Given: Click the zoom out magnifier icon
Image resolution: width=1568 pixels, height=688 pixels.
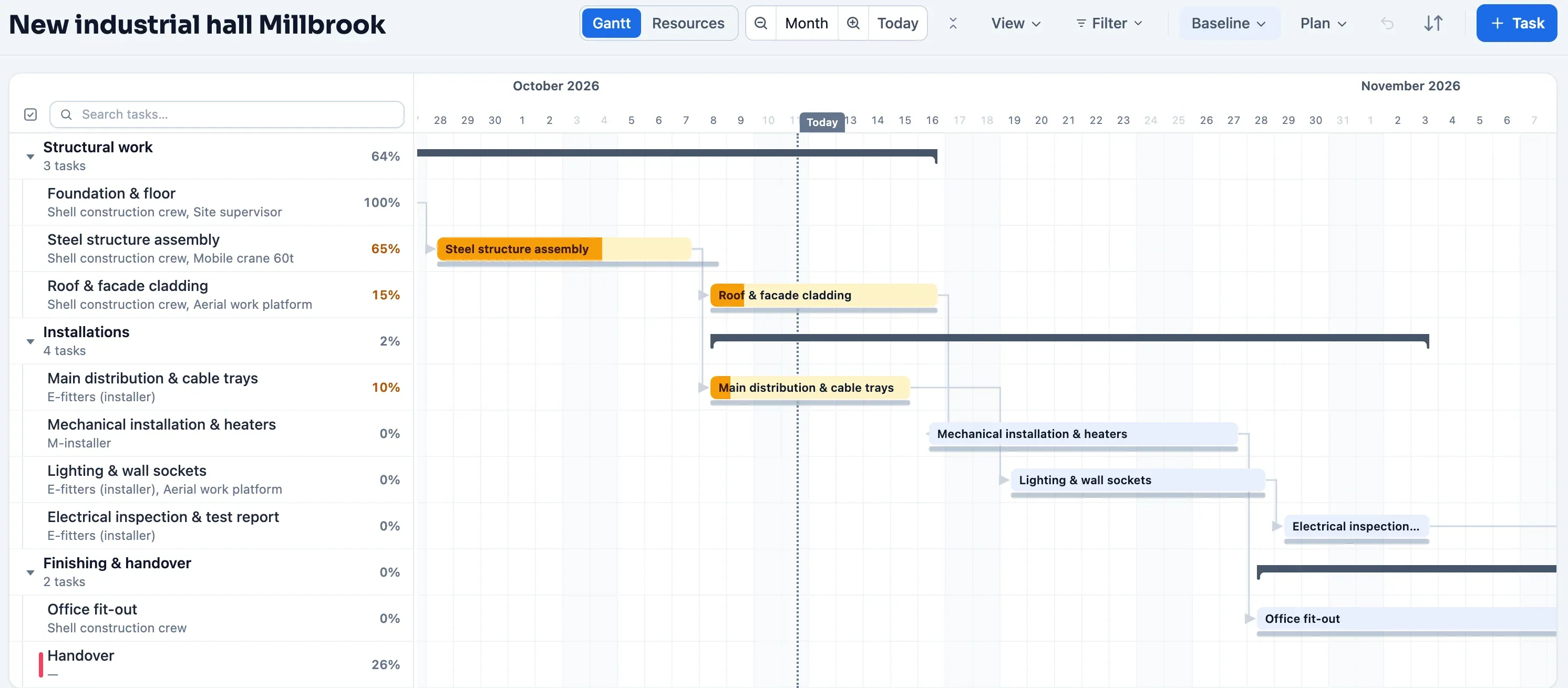Looking at the screenshot, I should point(761,23).
